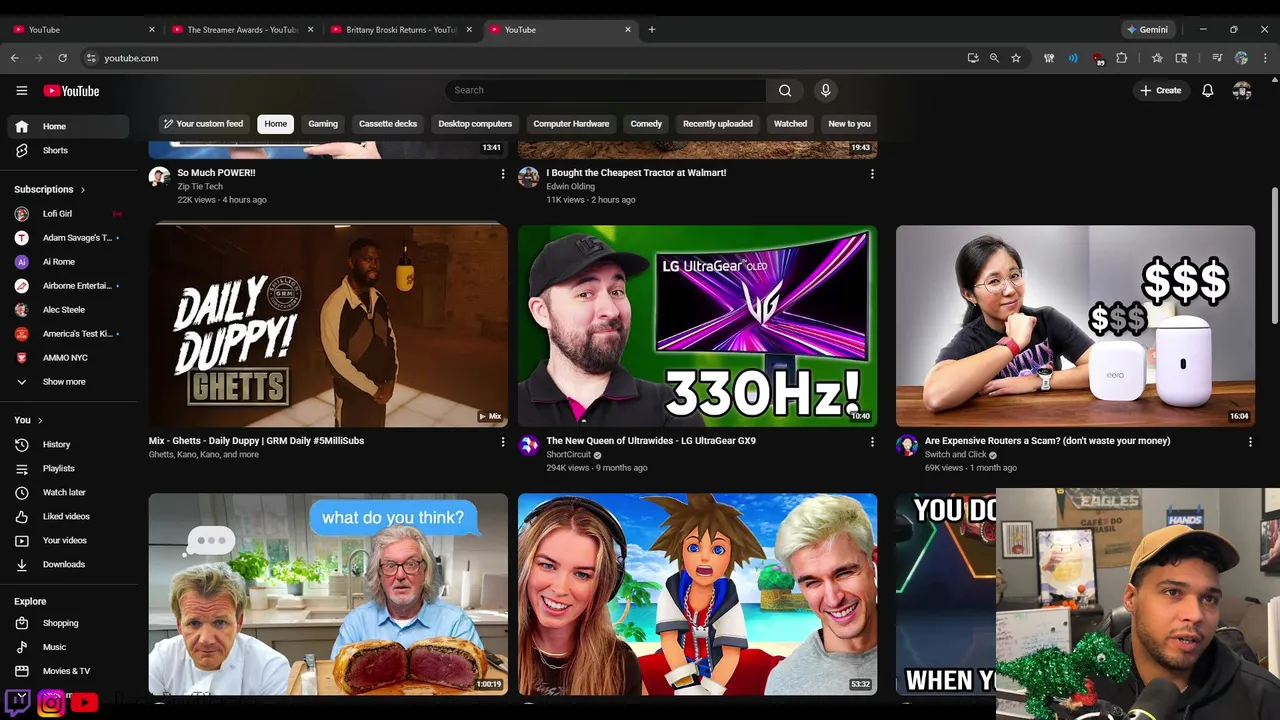
Task: Select the Comedy filter chip
Action: click(x=646, y=124)
